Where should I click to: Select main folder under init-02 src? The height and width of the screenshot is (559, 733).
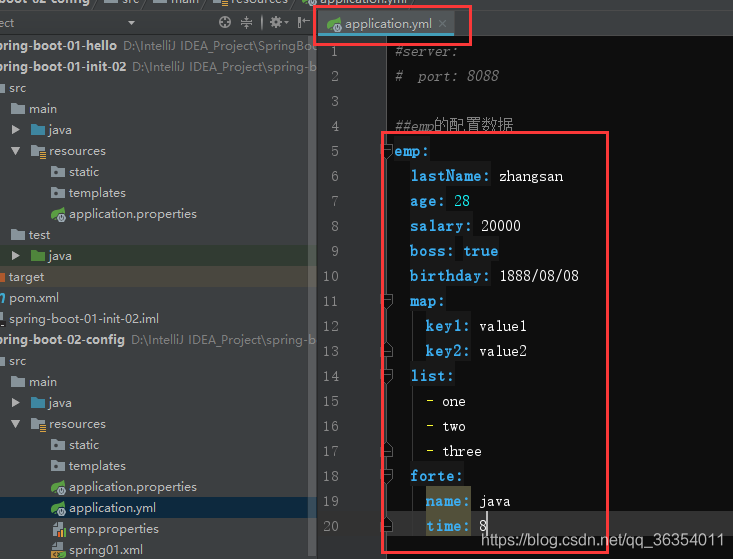43,108
